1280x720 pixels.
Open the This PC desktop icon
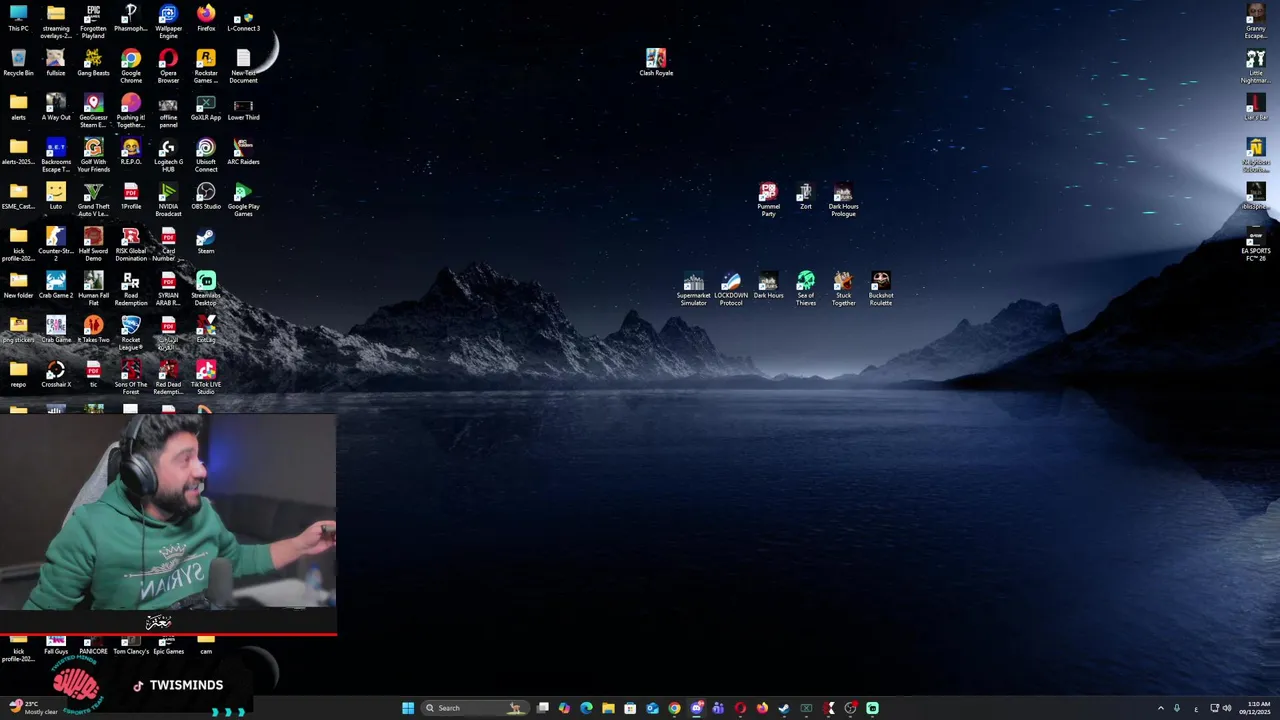(18, 19)
